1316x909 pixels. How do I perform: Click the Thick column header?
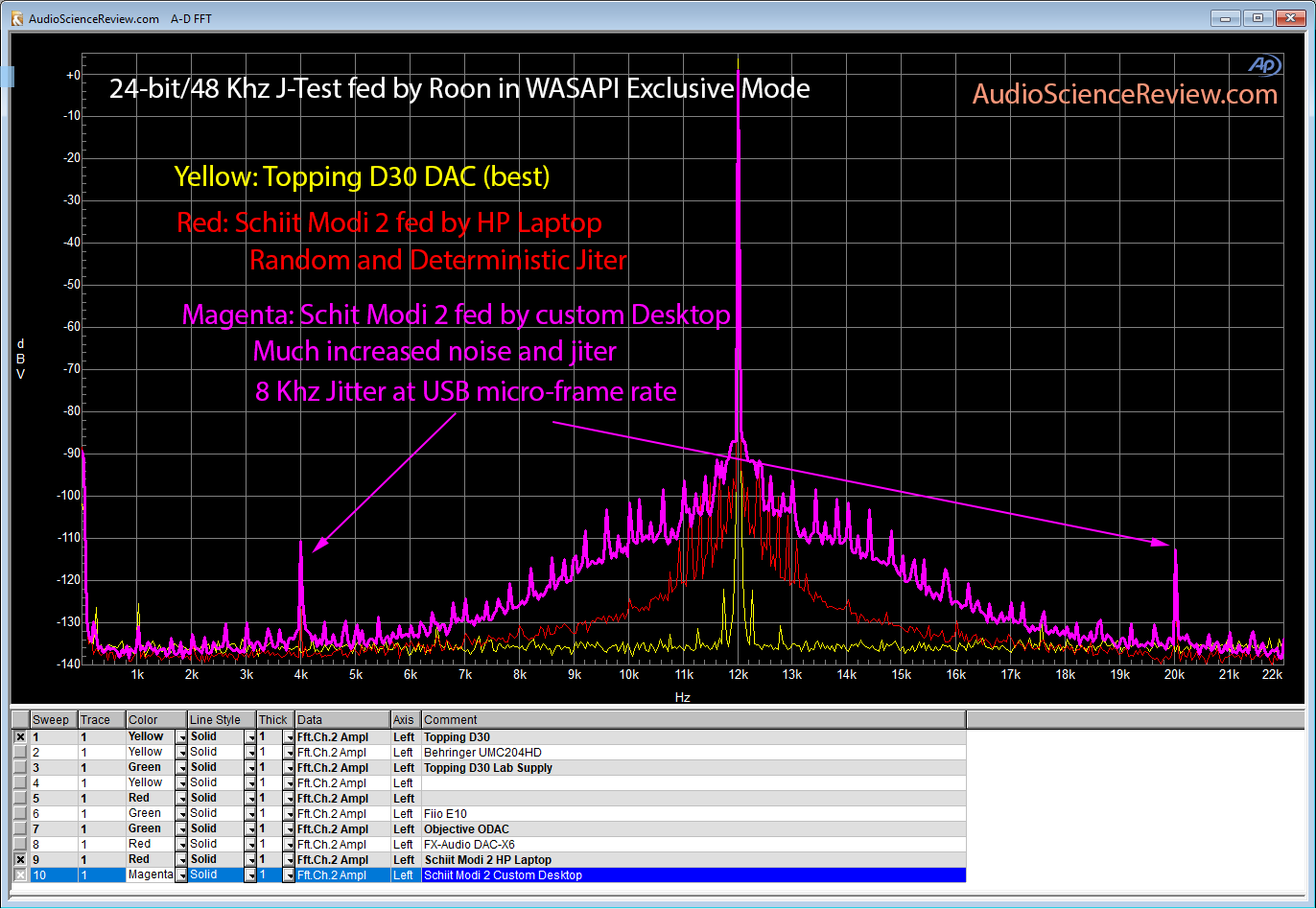coord(275,719)
